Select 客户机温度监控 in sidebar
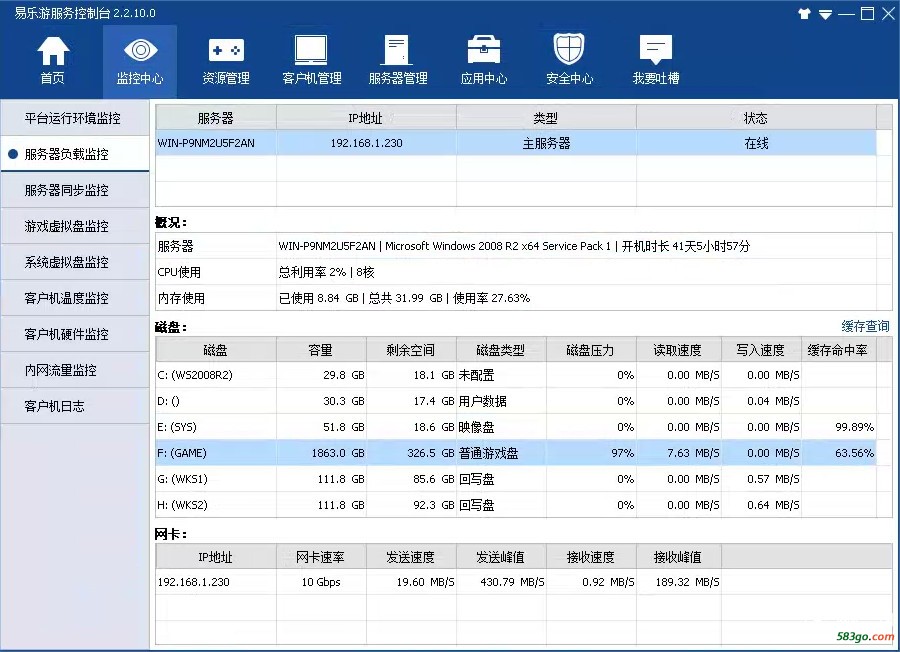Viewport: 900px width, 652px height. click(x=75, y=298)
